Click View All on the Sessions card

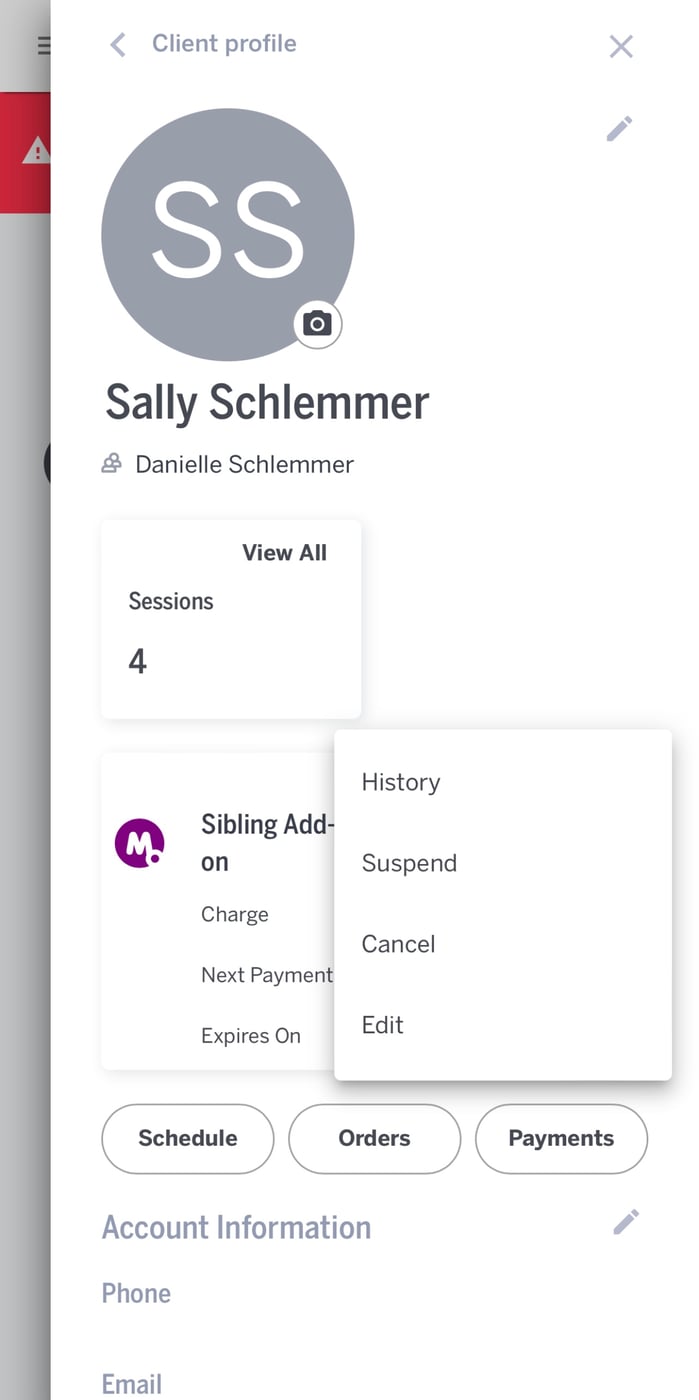(x=284, y=553)
